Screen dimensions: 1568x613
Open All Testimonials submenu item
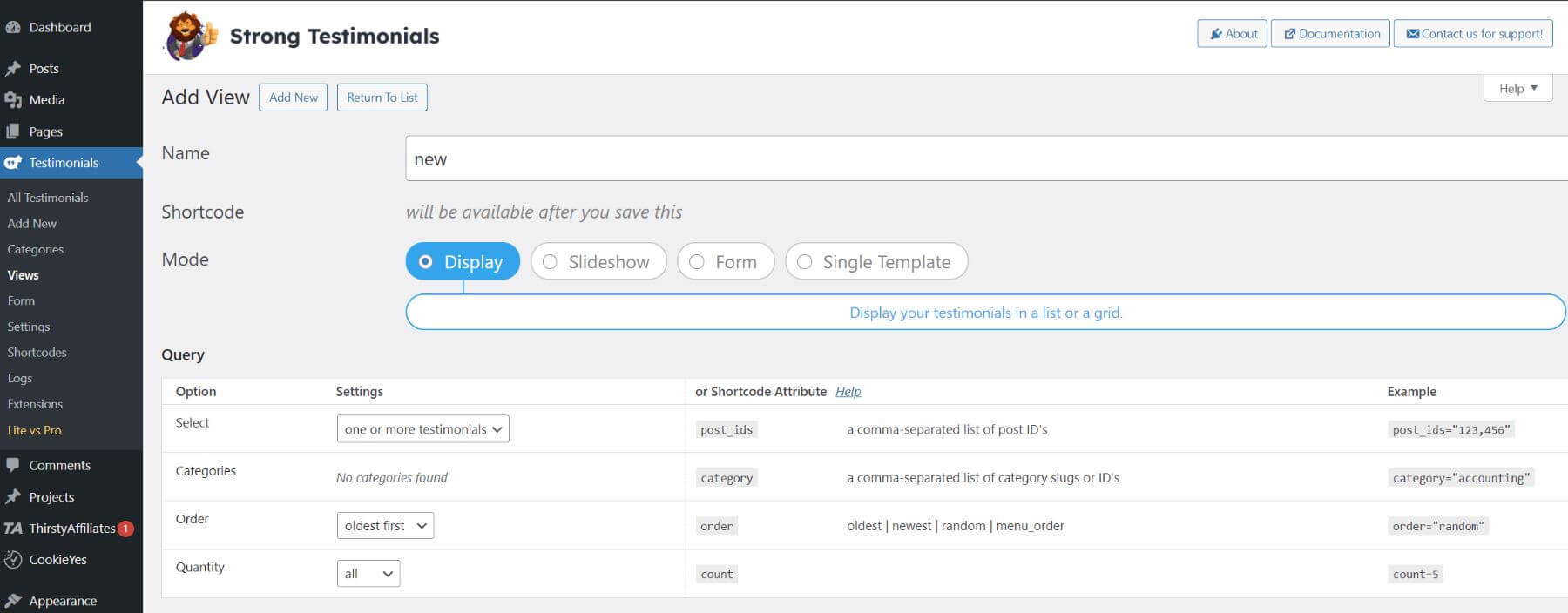point(48,198)
